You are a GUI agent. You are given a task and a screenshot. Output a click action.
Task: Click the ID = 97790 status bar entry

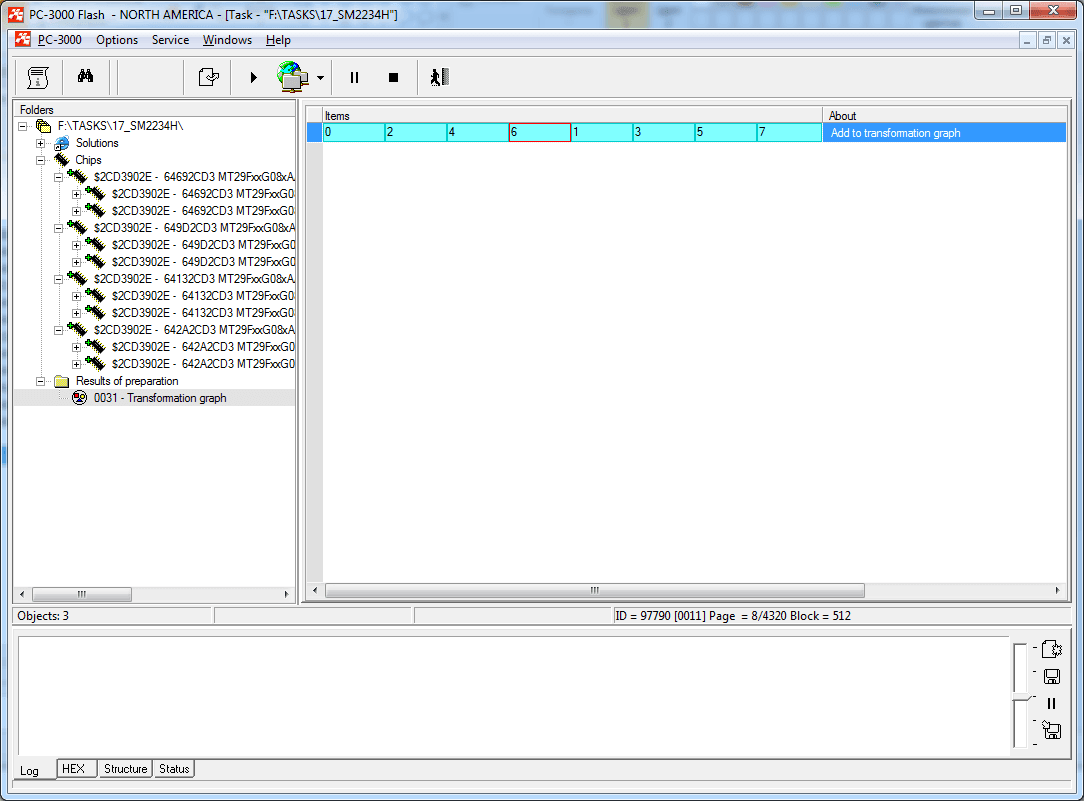733,616
